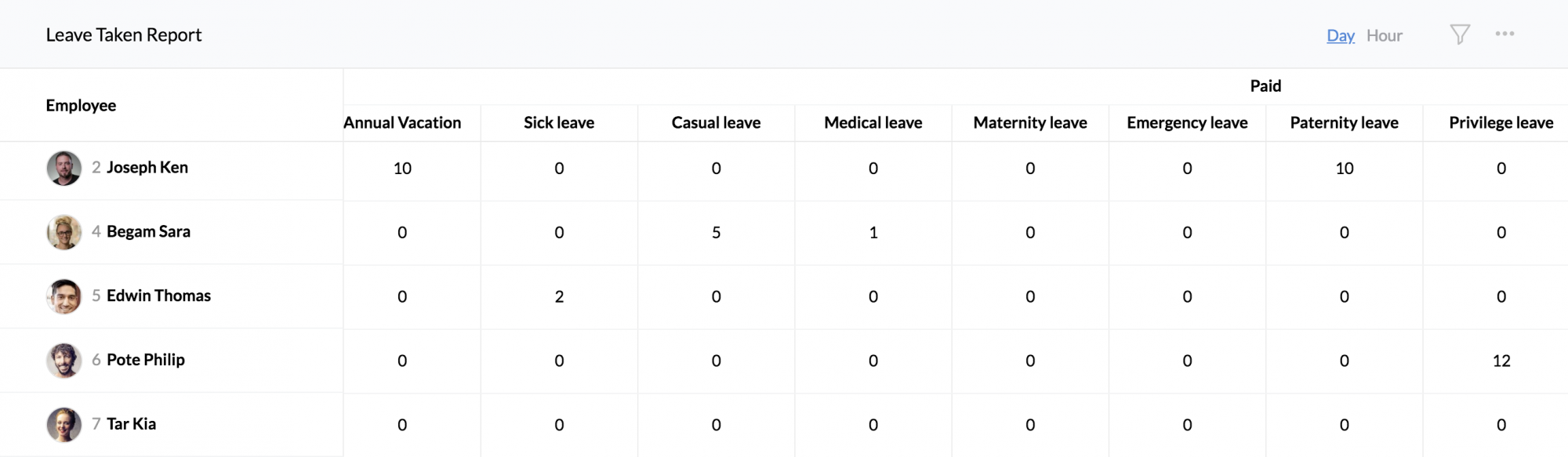Select the Pote Philip employee name
This screenshot has width=1568, height=457.
146,360
